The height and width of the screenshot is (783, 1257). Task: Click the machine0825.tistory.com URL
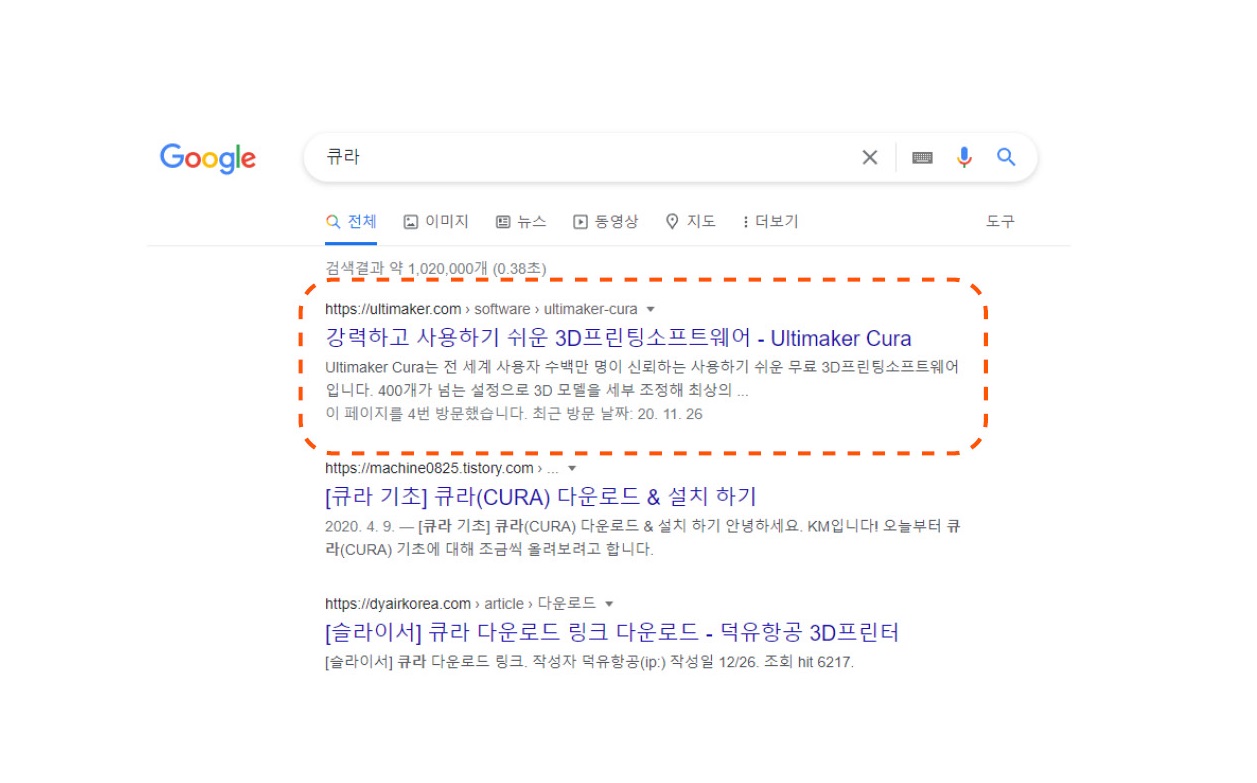[x=442, y=468]
